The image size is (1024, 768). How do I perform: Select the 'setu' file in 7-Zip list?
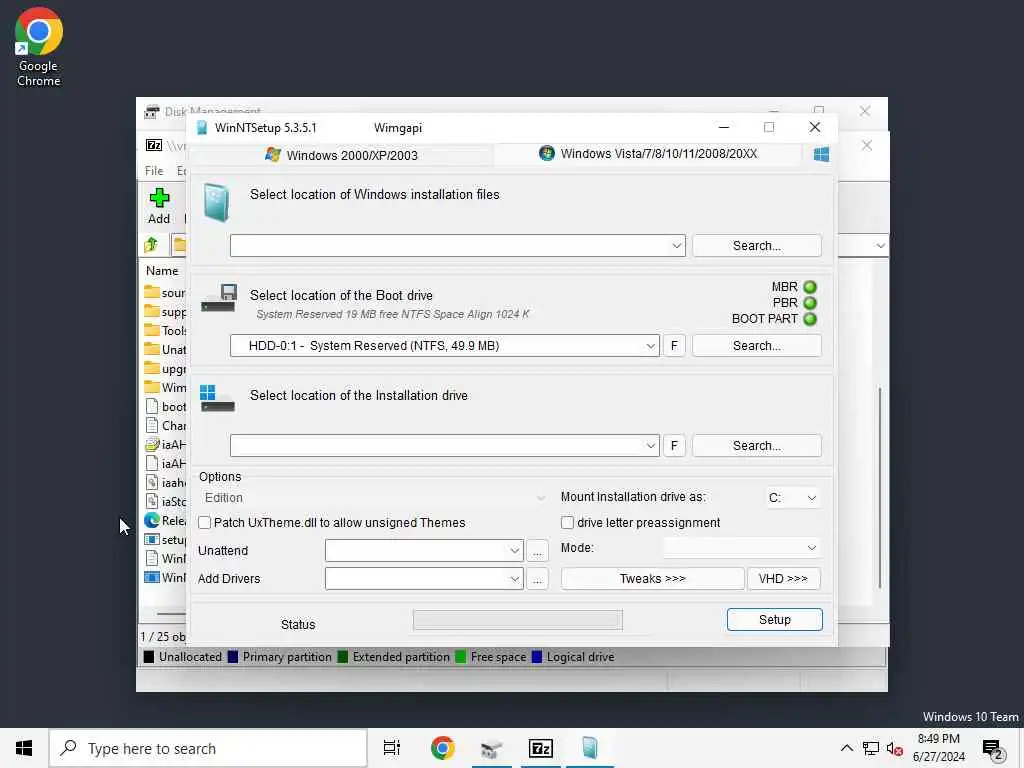(x=165, y=539)
